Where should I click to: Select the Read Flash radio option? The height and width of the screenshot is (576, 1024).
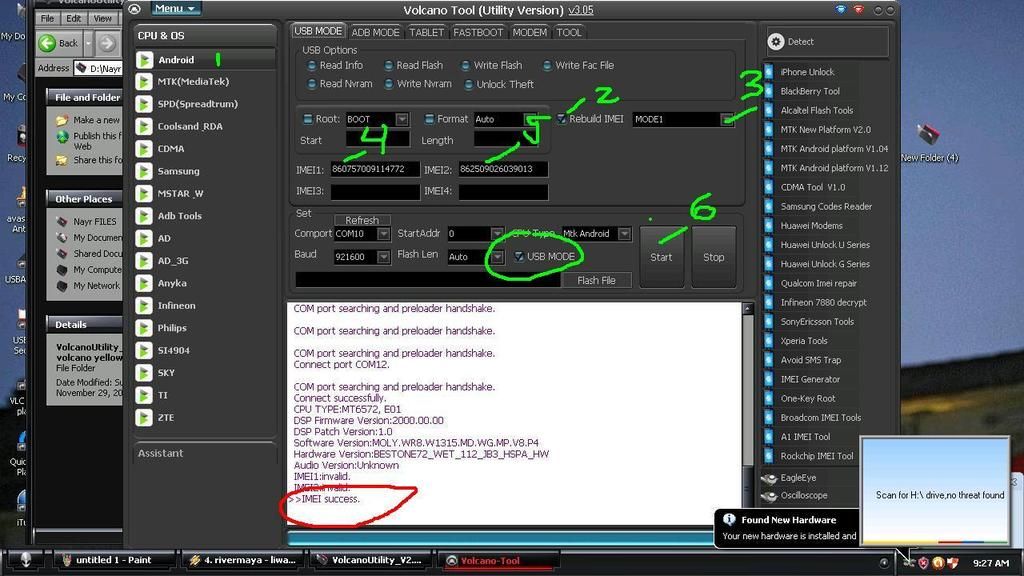tap(389, 66)
